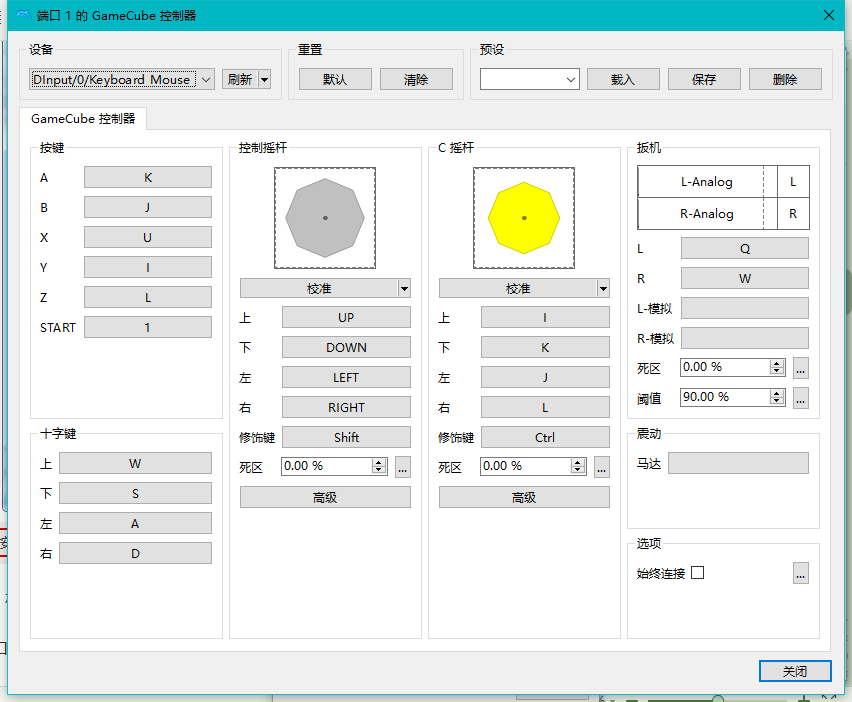The height and width of the screenshot is (702, 852).
Task: Rebind the X button mapped to U
Action: [x=148, y=237]
